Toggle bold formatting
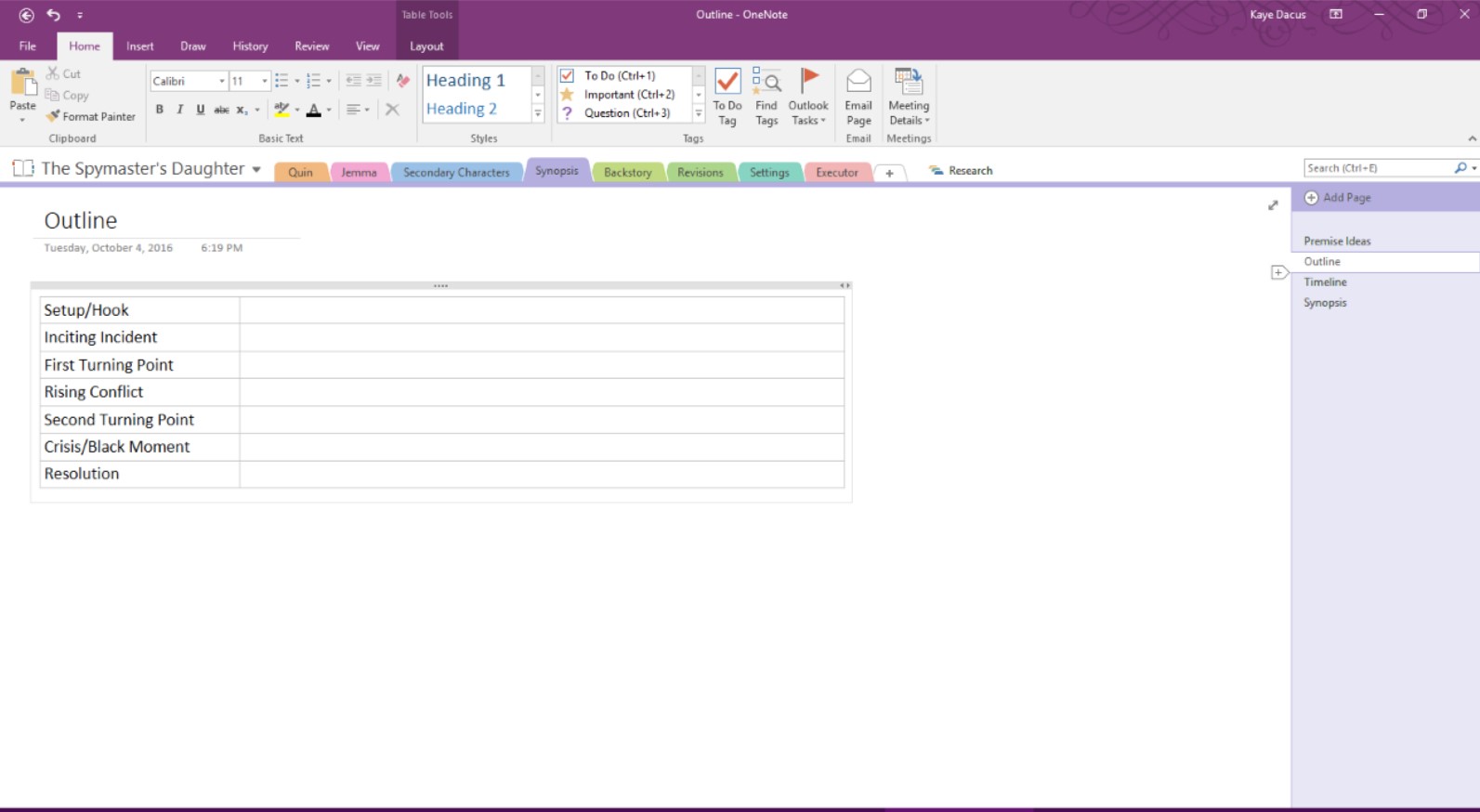The height and width of the screenshot is (812, 1480). click(160, 110)
